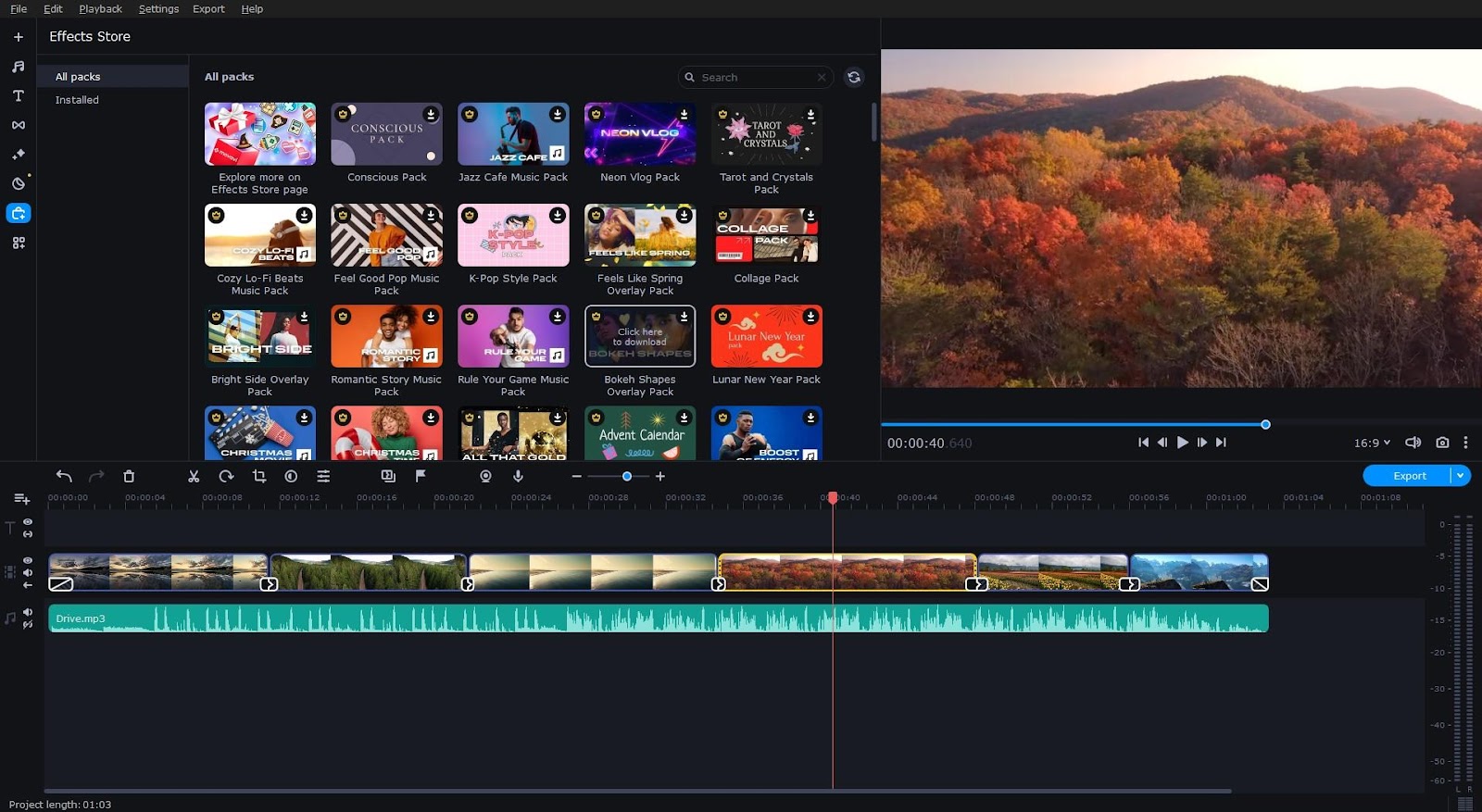Open clip properties with the sliders icon
1482x812 pixels.
(x=323, y=476)
